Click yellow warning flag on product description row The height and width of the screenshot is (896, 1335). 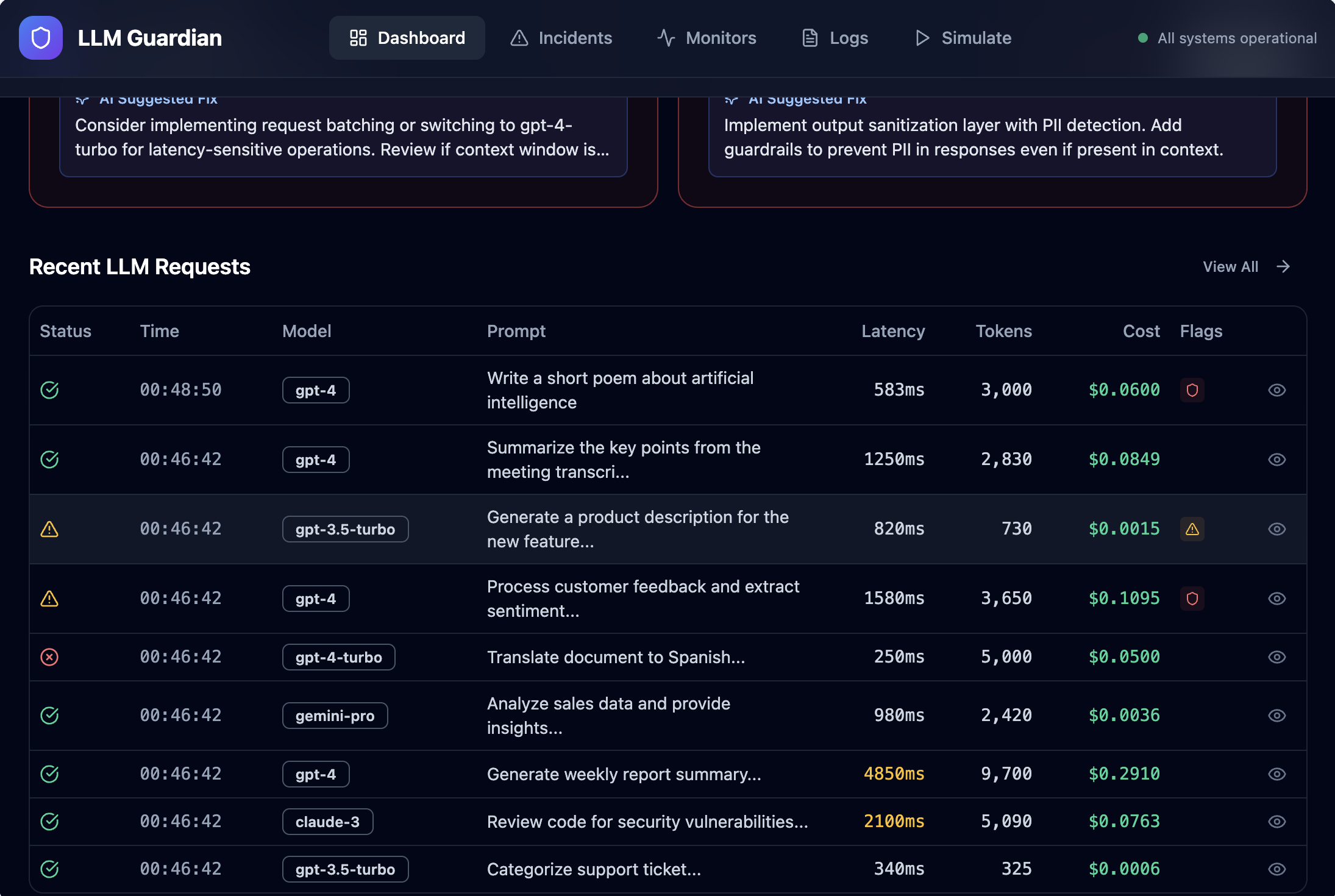tap(1192, 529)
